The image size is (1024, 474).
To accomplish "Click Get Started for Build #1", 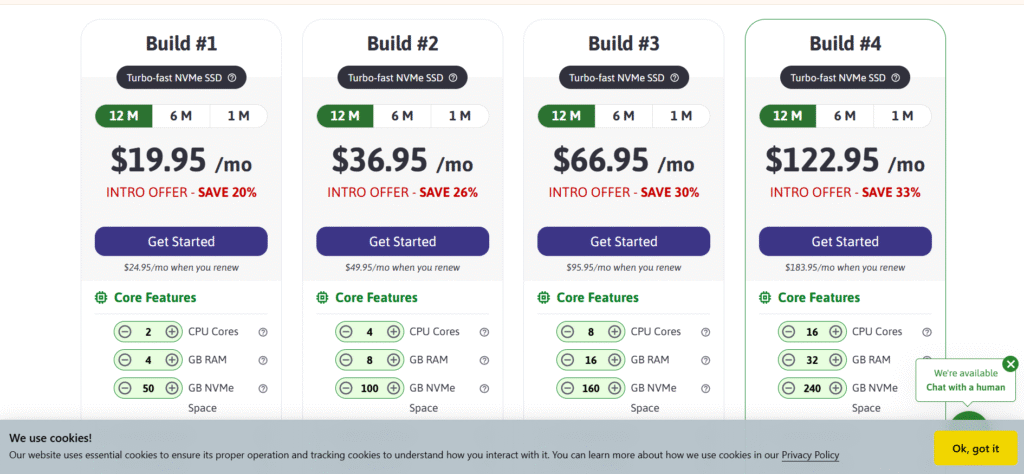I will coord(181,241).
